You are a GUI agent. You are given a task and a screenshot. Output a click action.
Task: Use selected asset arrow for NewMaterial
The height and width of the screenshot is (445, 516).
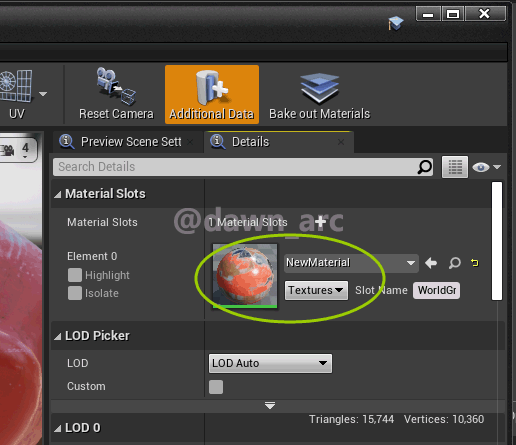pyautogui.click(x=431, y=263)
